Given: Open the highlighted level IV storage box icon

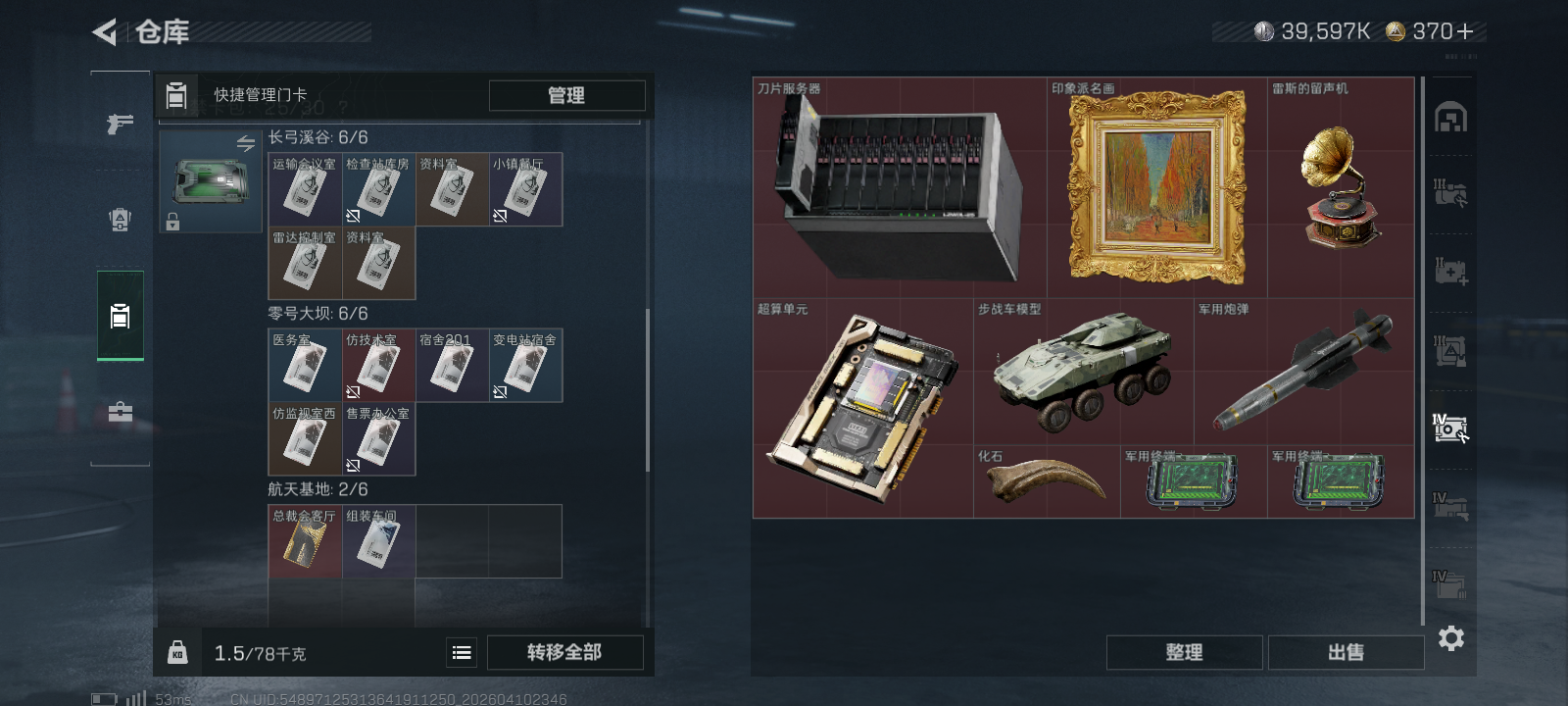Looking at the screenshot, I should (1450, 428).
